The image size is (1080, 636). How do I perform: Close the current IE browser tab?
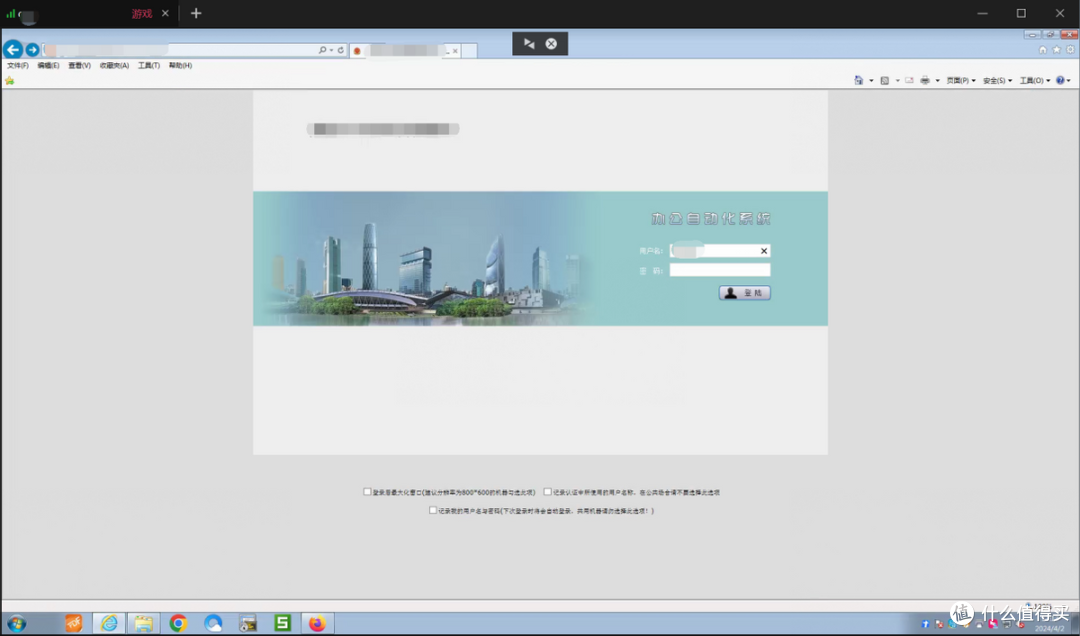(x=455, y=51)
